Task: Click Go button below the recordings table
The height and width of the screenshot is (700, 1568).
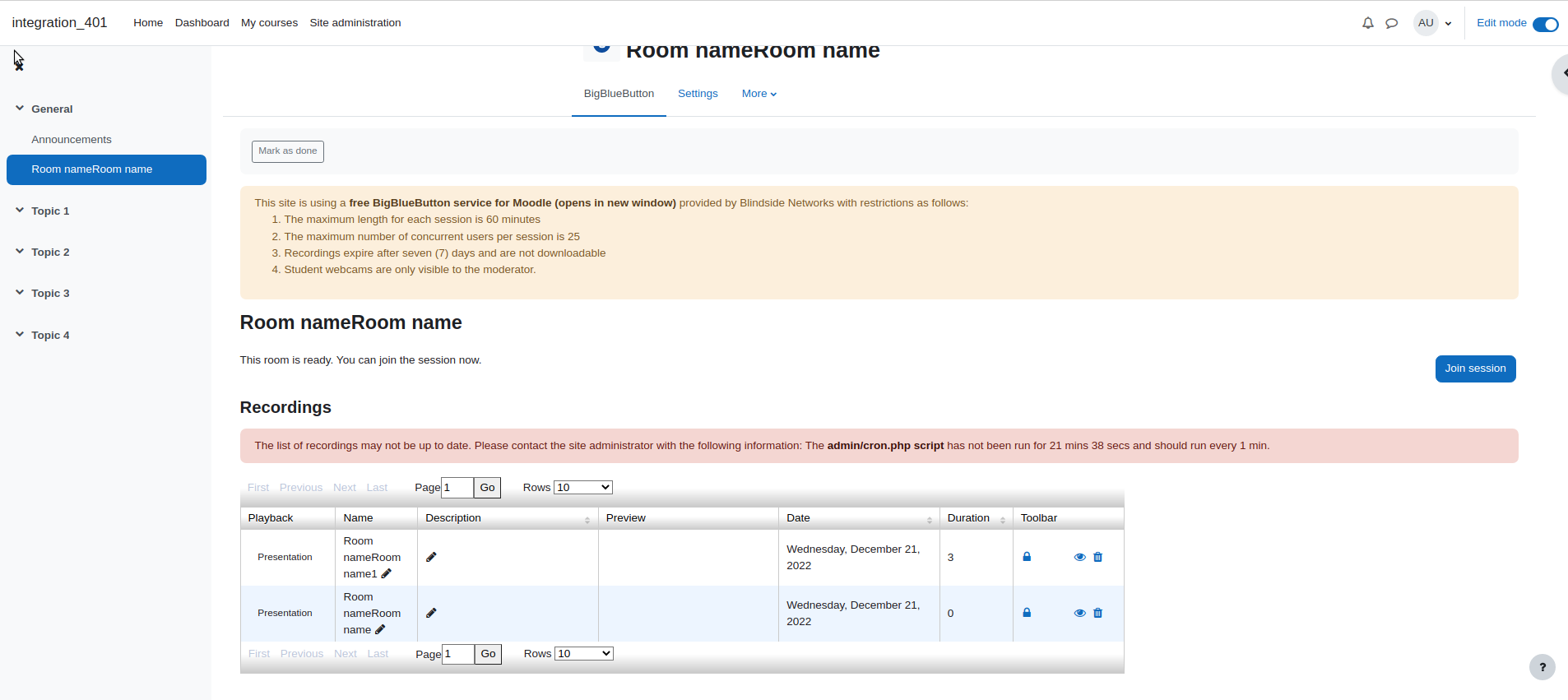Action: (488, 654)
